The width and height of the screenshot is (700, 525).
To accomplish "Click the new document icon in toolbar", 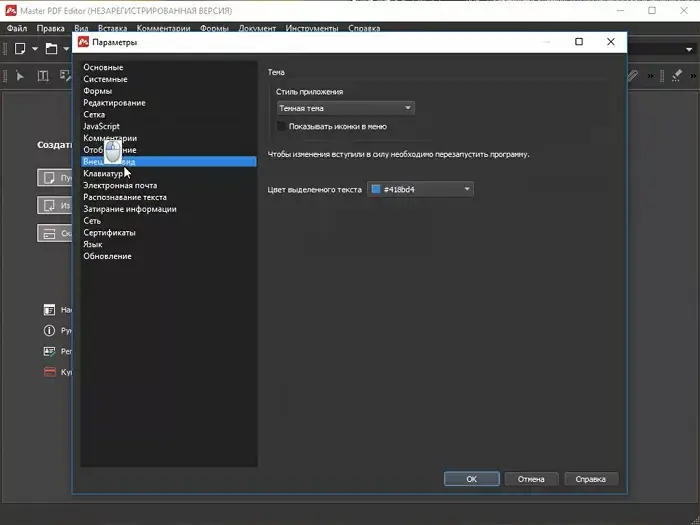I will tap(20, 48).
